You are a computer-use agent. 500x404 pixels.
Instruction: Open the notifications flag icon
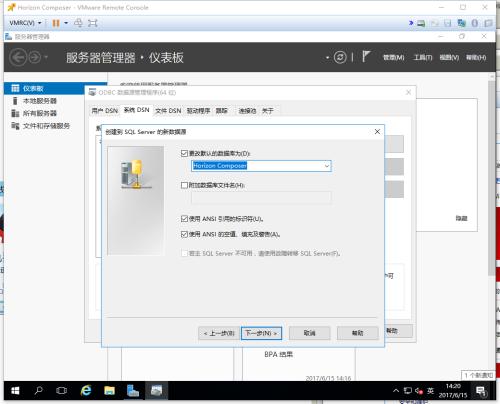point(366,57)
